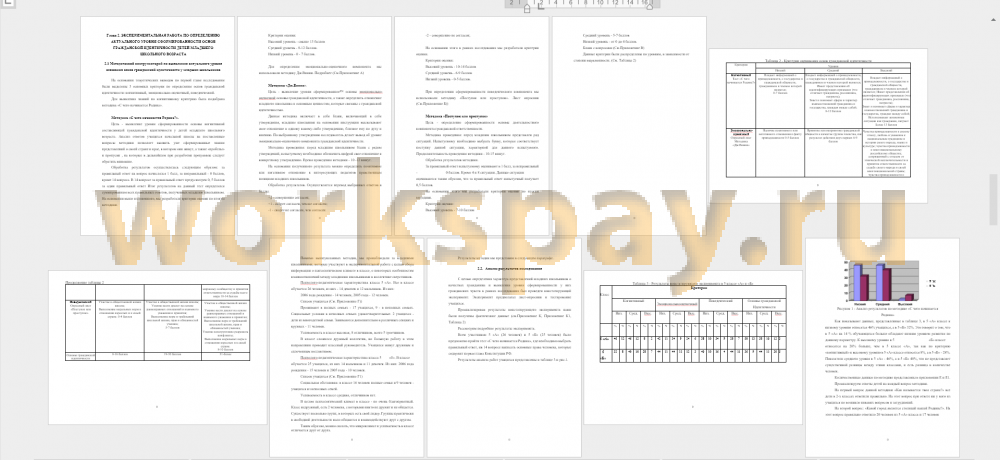1000x460 pixels.
Task: Select the page listing Средний уровень 5-7 баллов
Action: tap(629, 126)
